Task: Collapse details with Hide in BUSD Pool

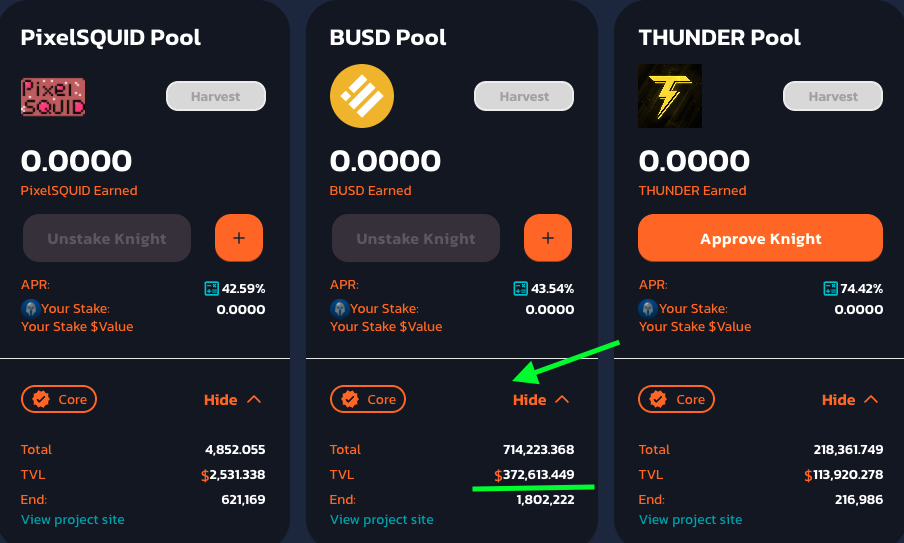Action: coord(541,399)
